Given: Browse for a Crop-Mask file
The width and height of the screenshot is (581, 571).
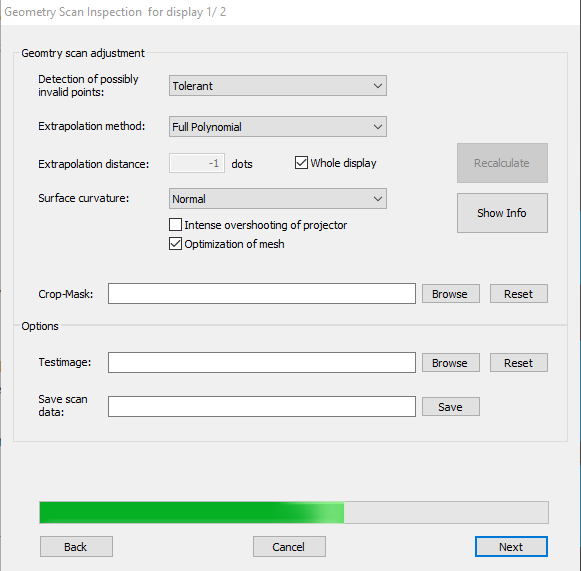Looking at the screenshot, I should coord(451,294).
